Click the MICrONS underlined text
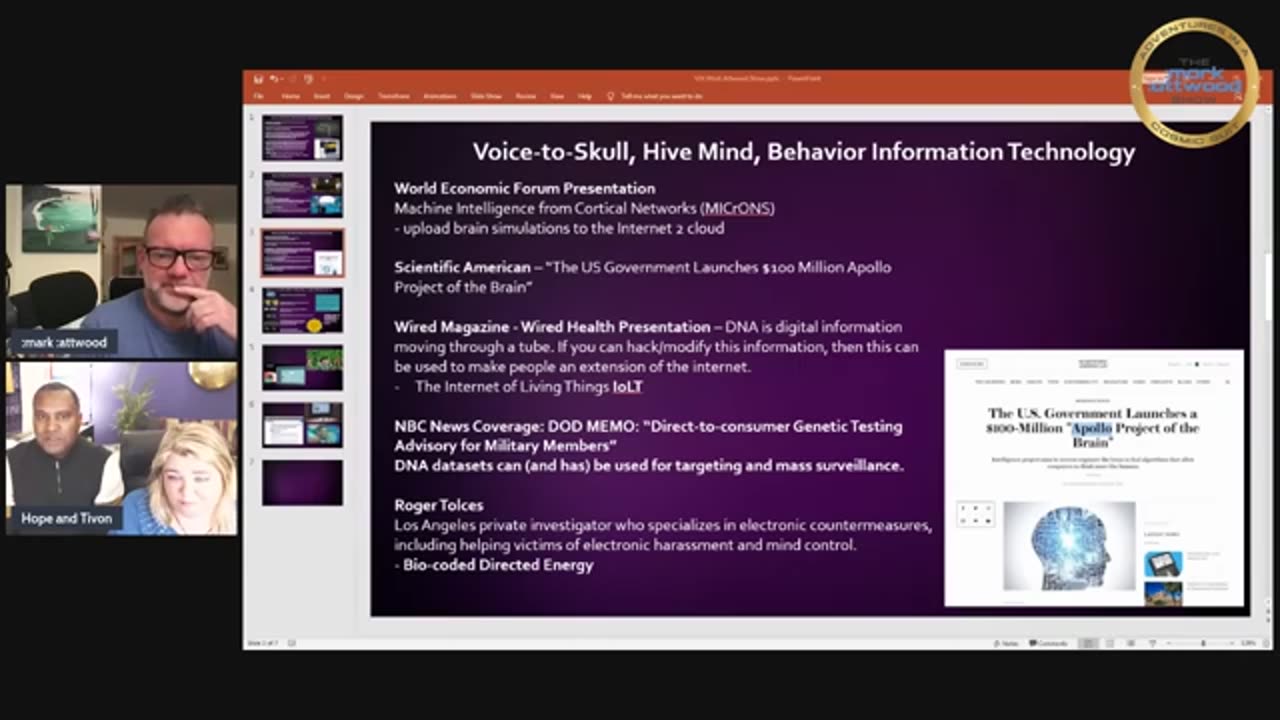Screen dimensions: 1280x720 coord(737,208)
